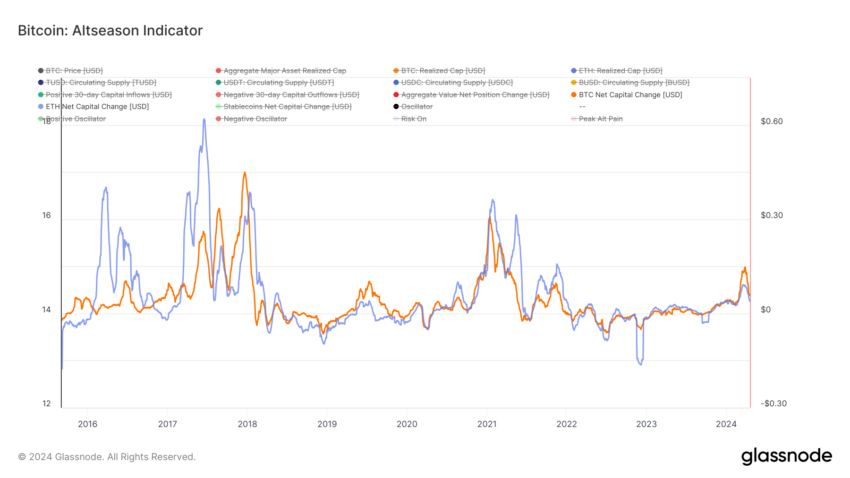The width and height of the screenshot is (850, 478).
Task: Click USDC: Circulating Supply legend dot
Action: point(396,82)
